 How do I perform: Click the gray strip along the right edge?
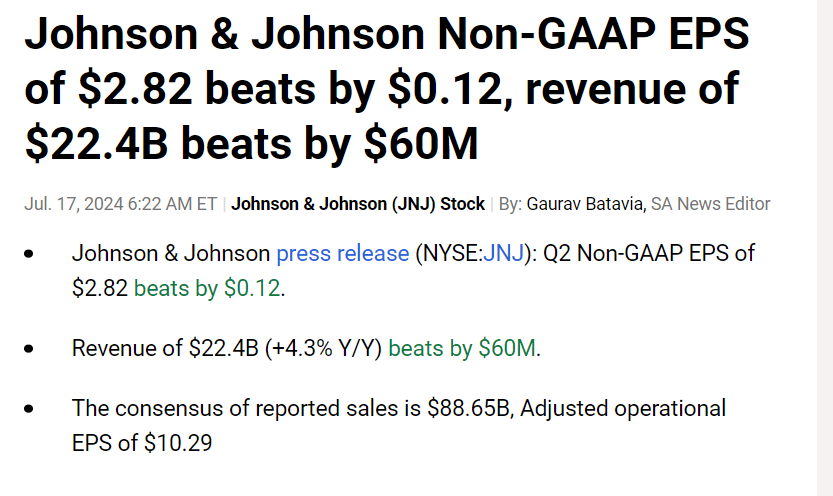(x=825, y=248)
